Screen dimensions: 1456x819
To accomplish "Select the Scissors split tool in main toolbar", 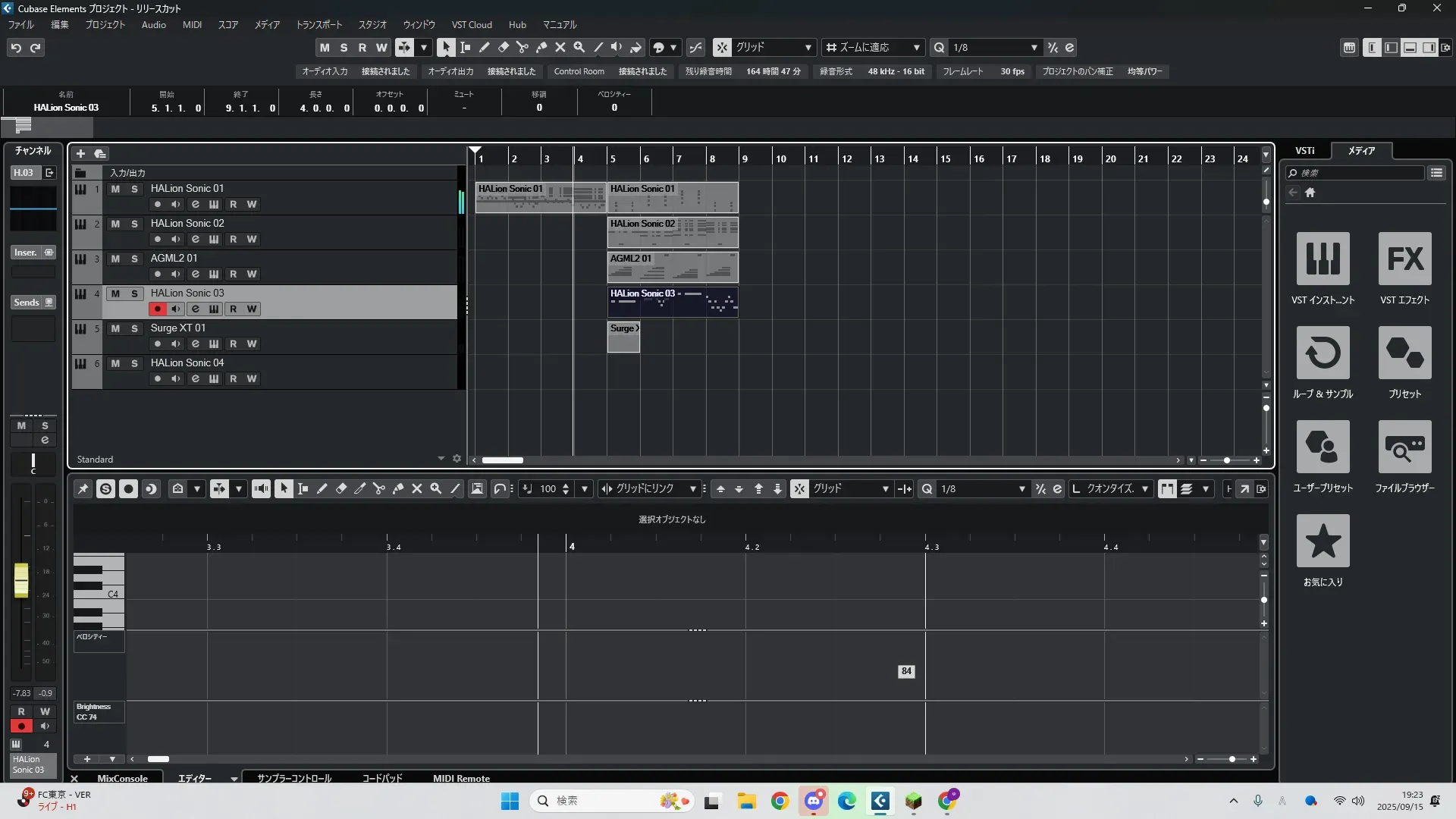I will (522, 47).
